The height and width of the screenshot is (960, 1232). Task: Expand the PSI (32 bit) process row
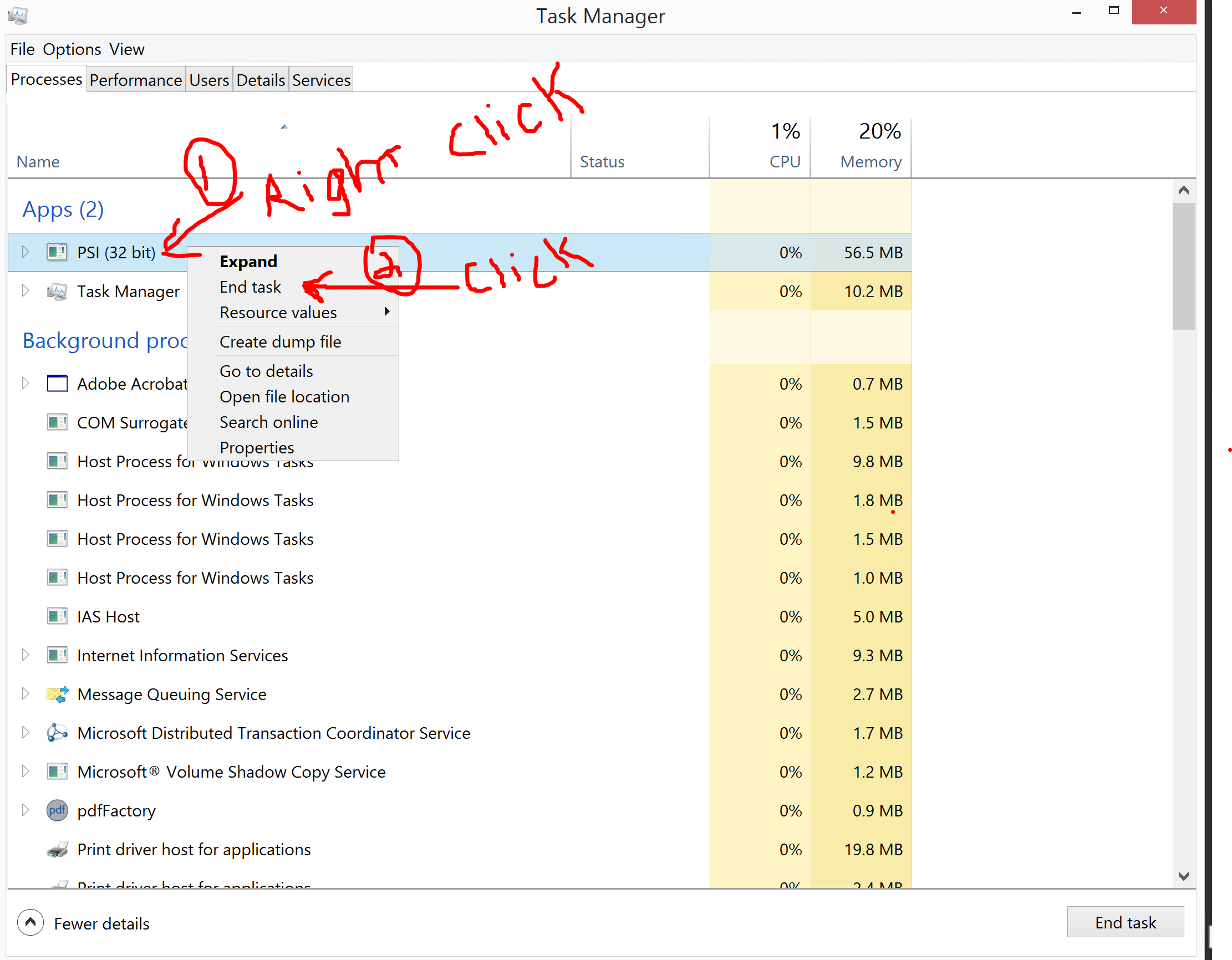[x=26, y=252]
